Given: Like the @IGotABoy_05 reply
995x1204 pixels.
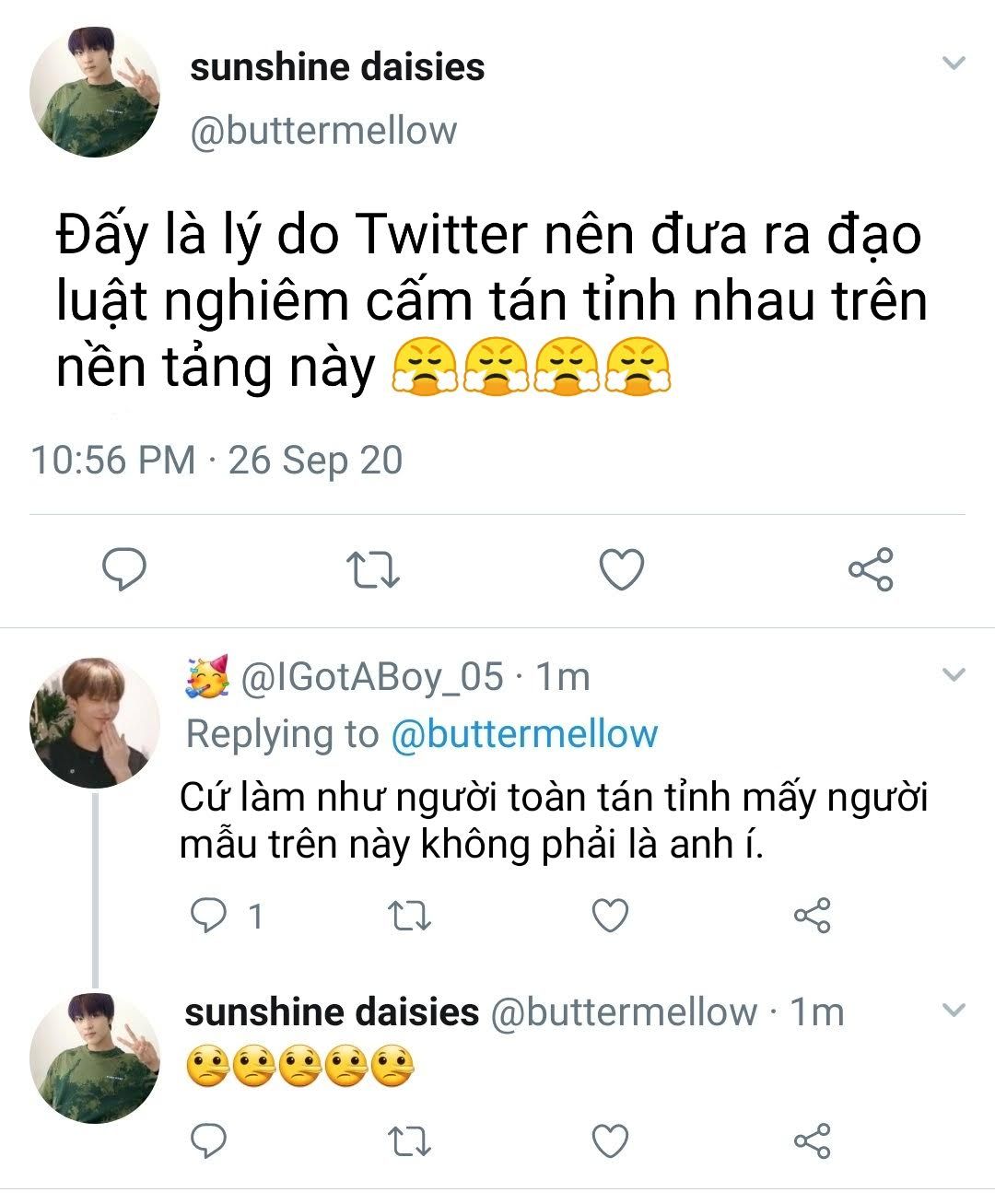Looking at the screenshot, I should (x=609, y=916).
